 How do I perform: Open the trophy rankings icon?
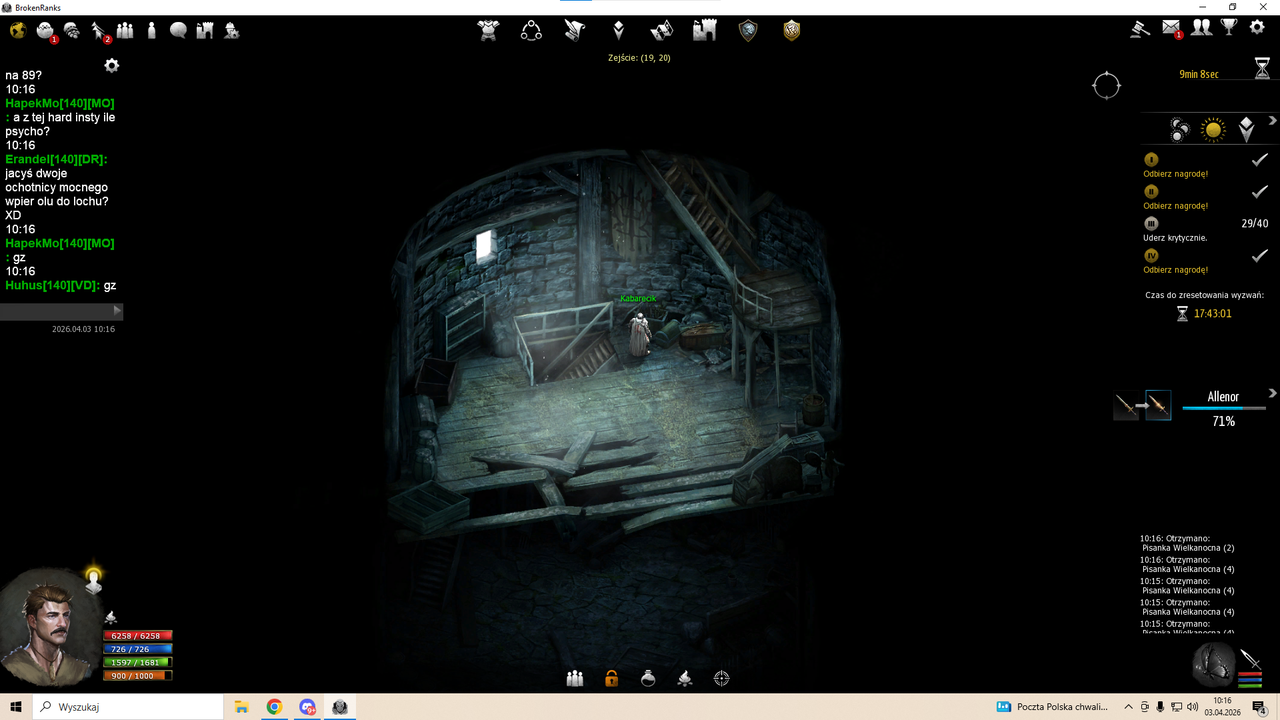pyautogui.click(x=1229, y=28)
